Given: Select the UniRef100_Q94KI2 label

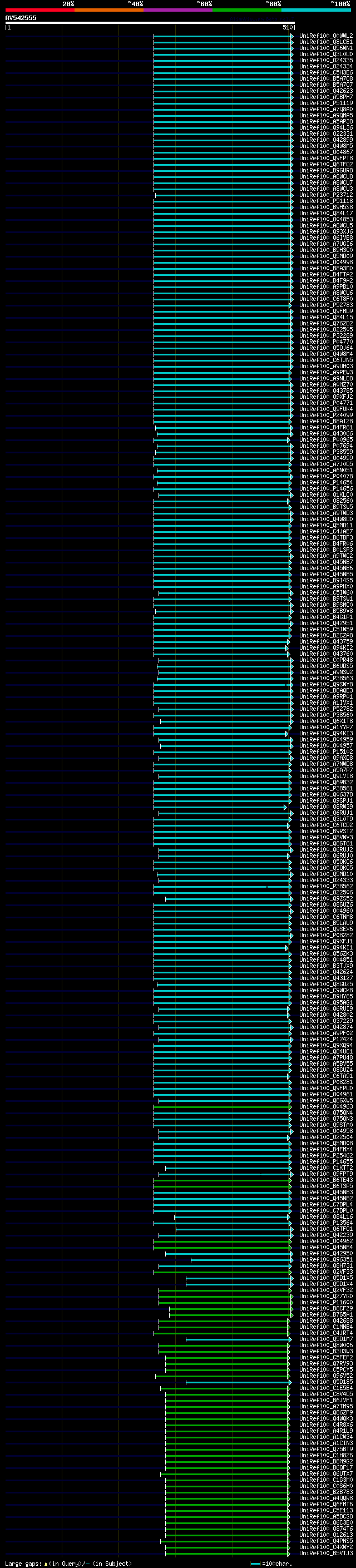Looking at the screenshot, I should [x=325, y=647].
